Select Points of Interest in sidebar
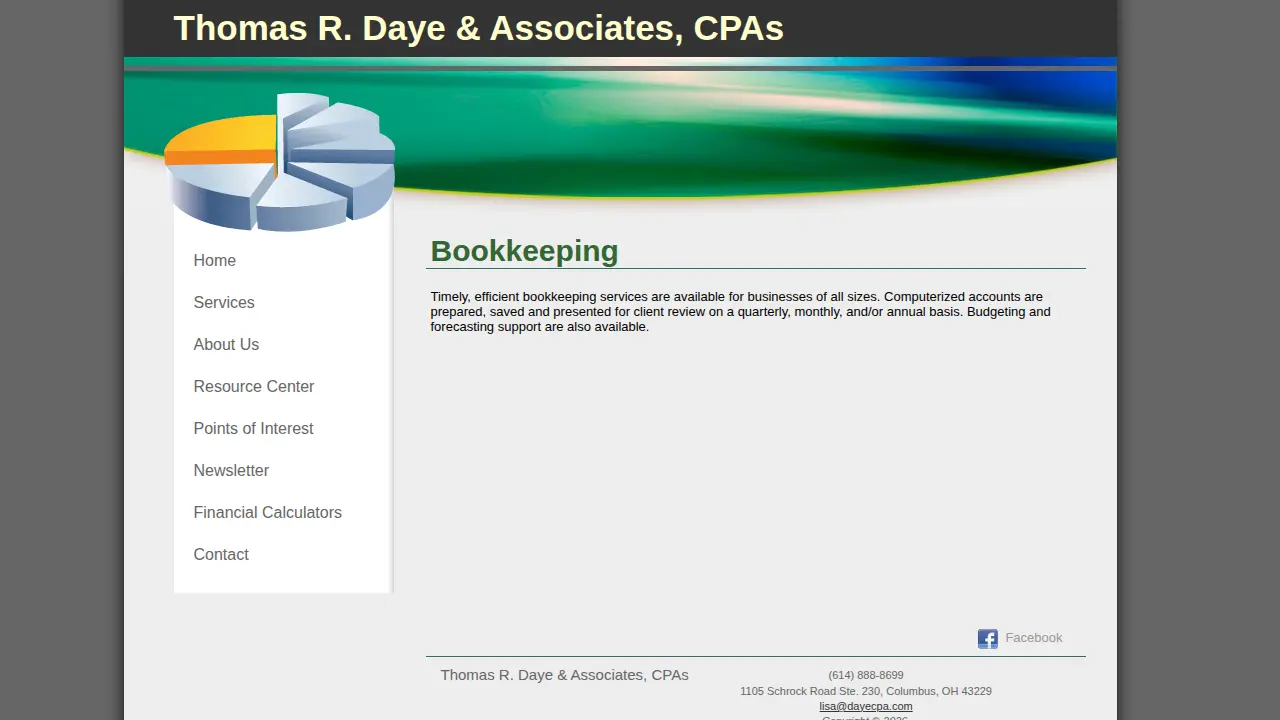This screenshot has width=1280, height=720. click(253, 428)
